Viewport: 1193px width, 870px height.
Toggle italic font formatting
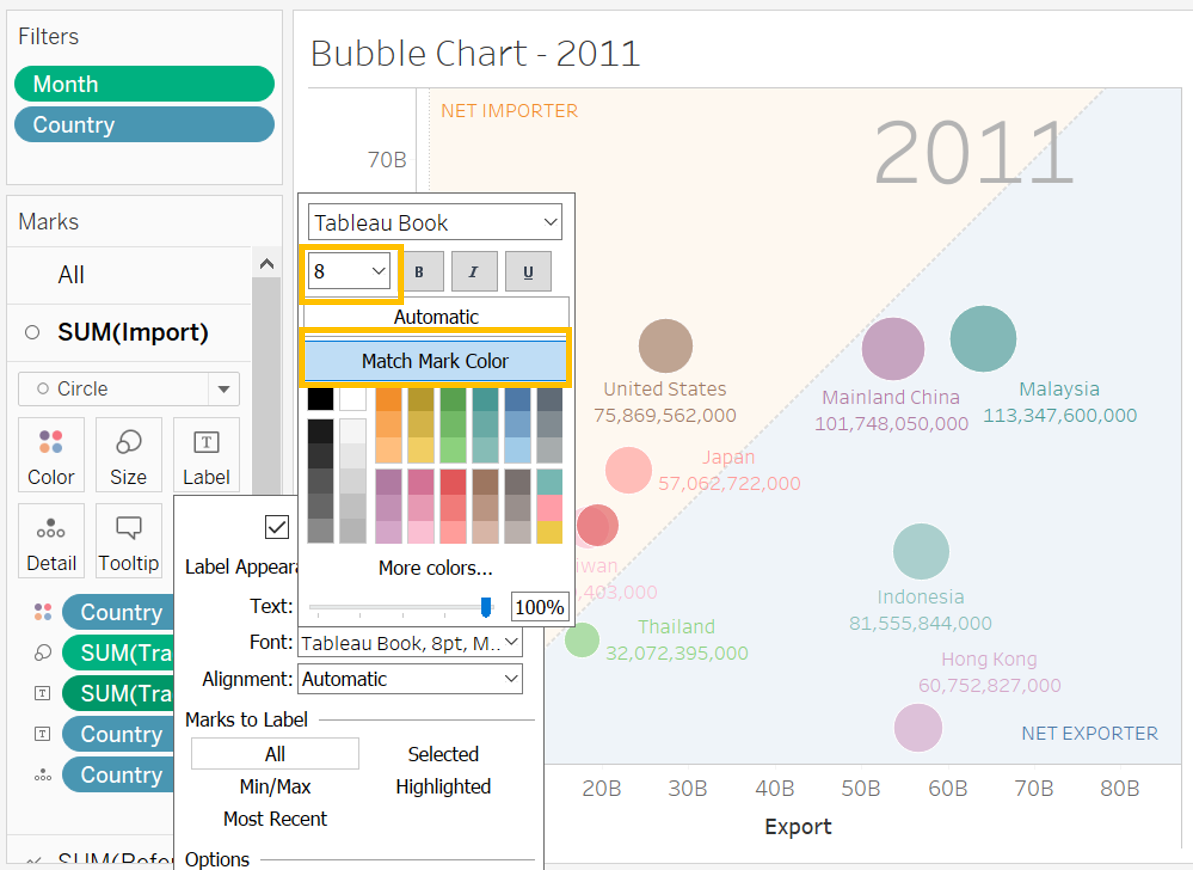tap(473, 272)
